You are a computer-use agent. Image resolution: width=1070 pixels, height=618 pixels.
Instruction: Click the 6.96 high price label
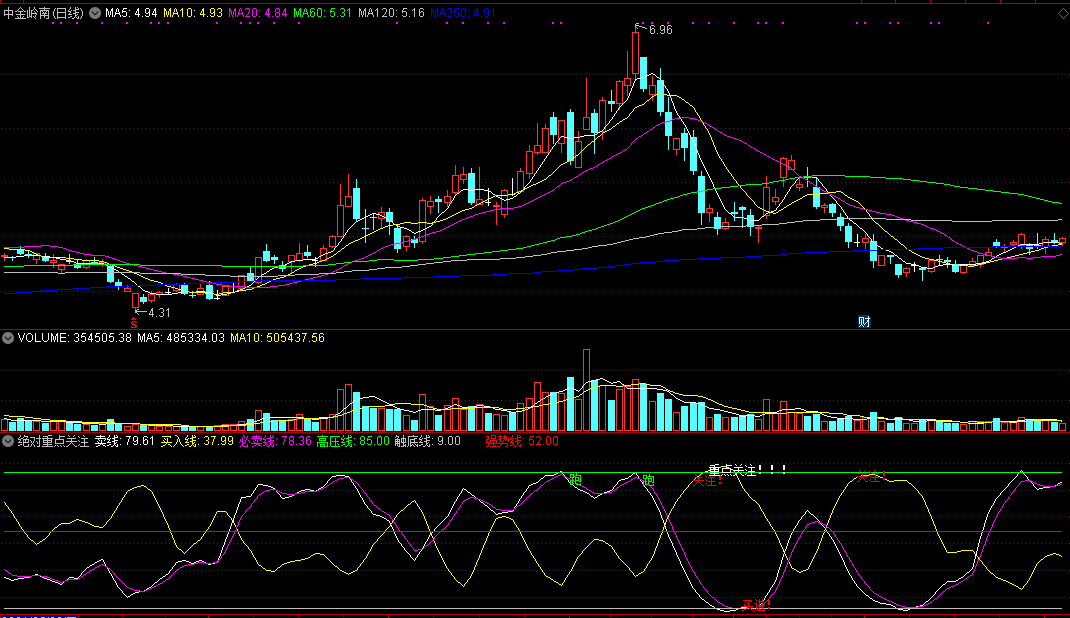(x=660, y=30)
